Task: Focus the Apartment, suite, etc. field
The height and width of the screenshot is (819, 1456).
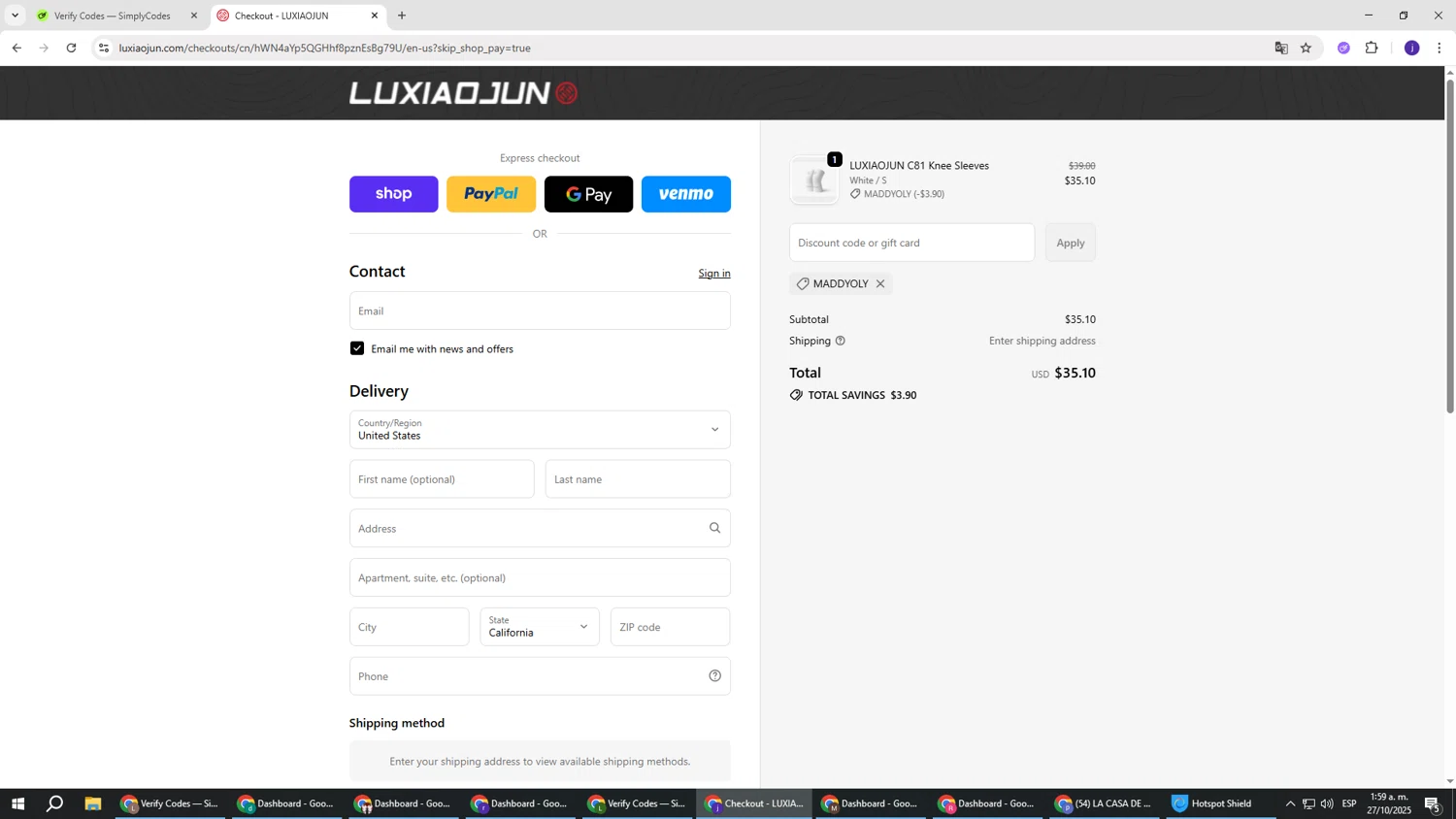Action: [540, 577]
